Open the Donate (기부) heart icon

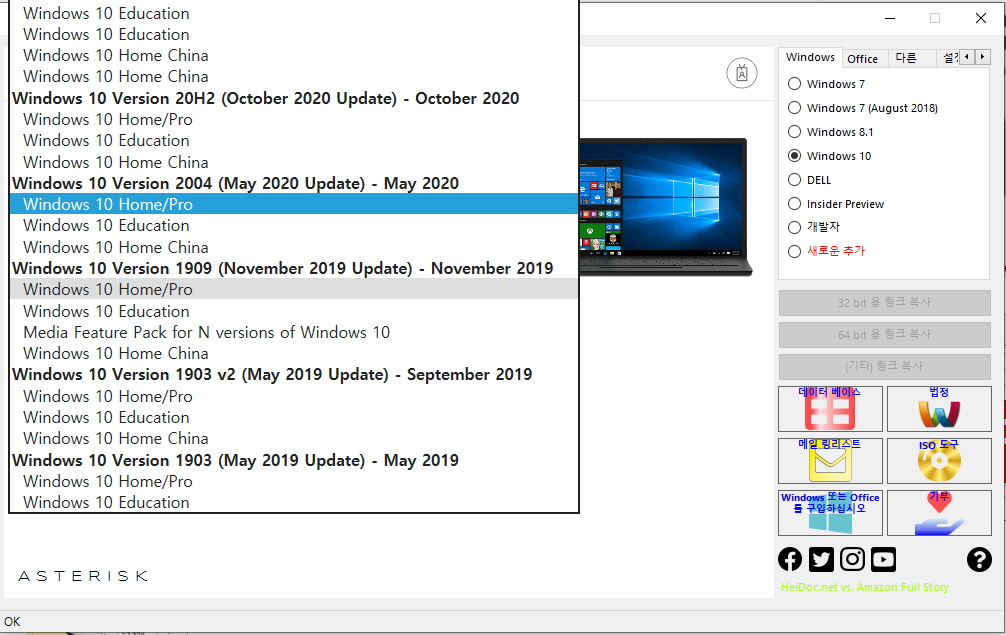point(939,512)
